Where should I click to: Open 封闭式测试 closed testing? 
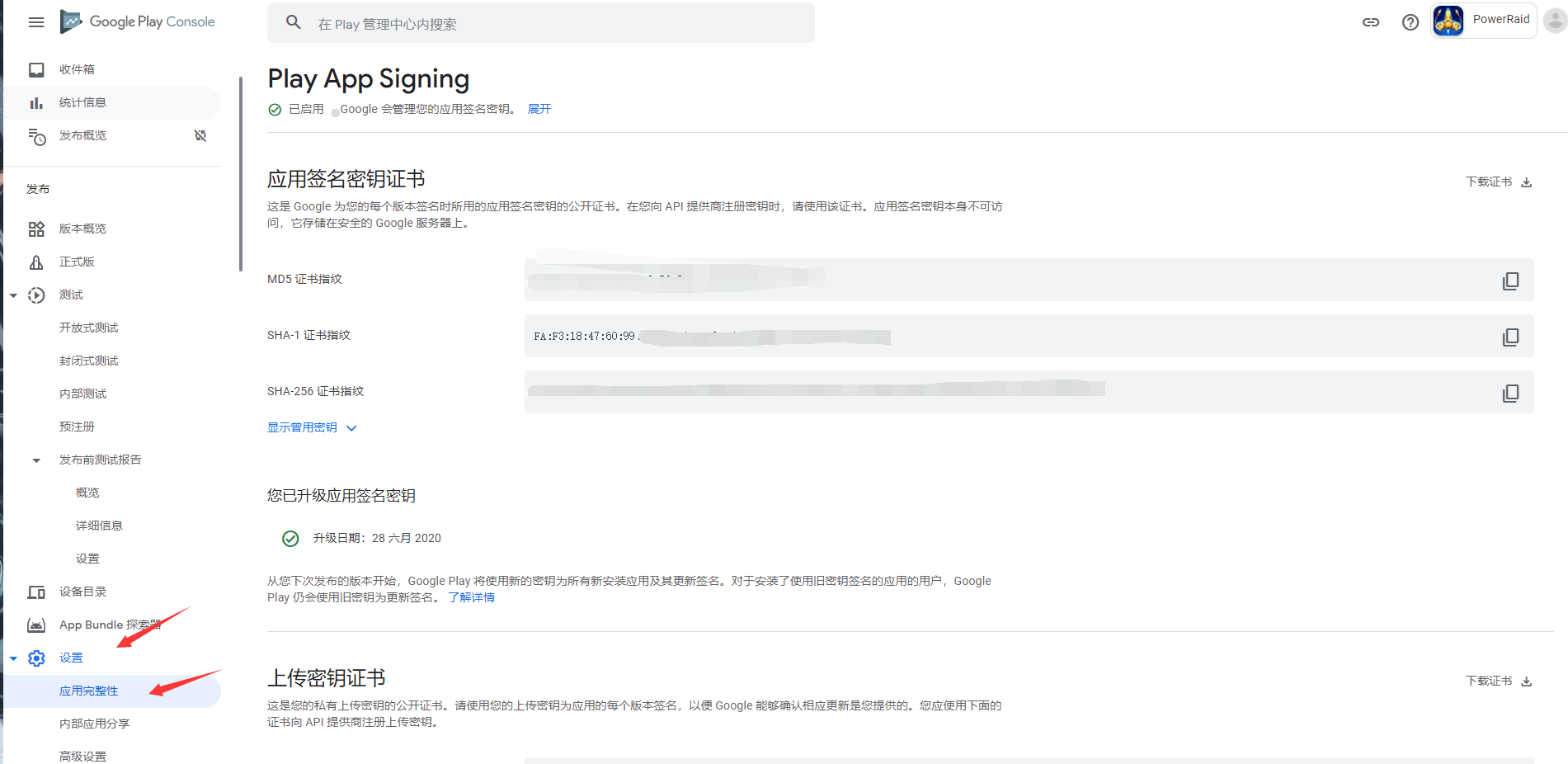[x=88, y=361]
